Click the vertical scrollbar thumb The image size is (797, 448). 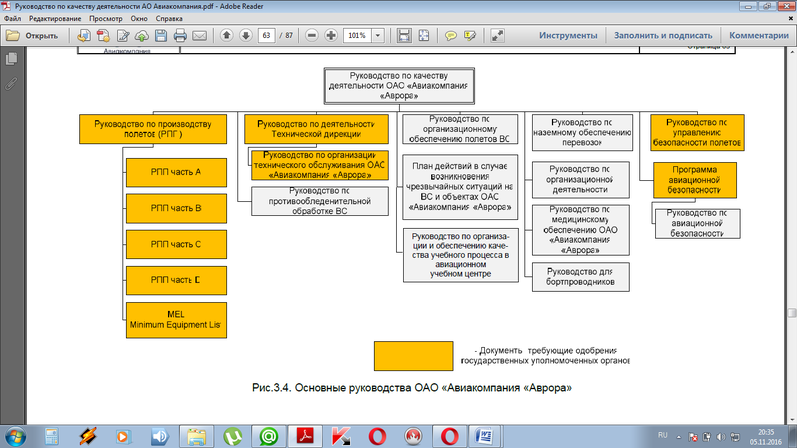click(792, 312)
